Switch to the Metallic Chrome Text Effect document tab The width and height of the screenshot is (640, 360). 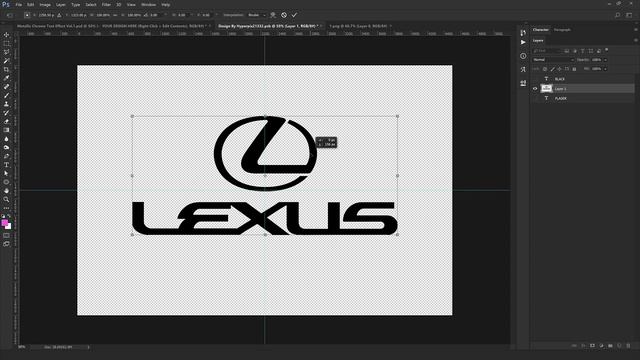[x=112, y=26]
